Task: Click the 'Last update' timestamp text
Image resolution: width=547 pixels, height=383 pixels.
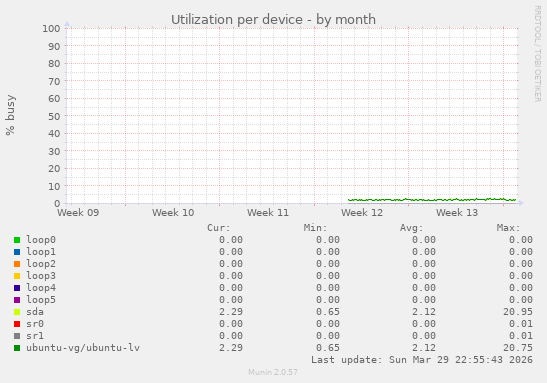Action: (x=422, y=360)
